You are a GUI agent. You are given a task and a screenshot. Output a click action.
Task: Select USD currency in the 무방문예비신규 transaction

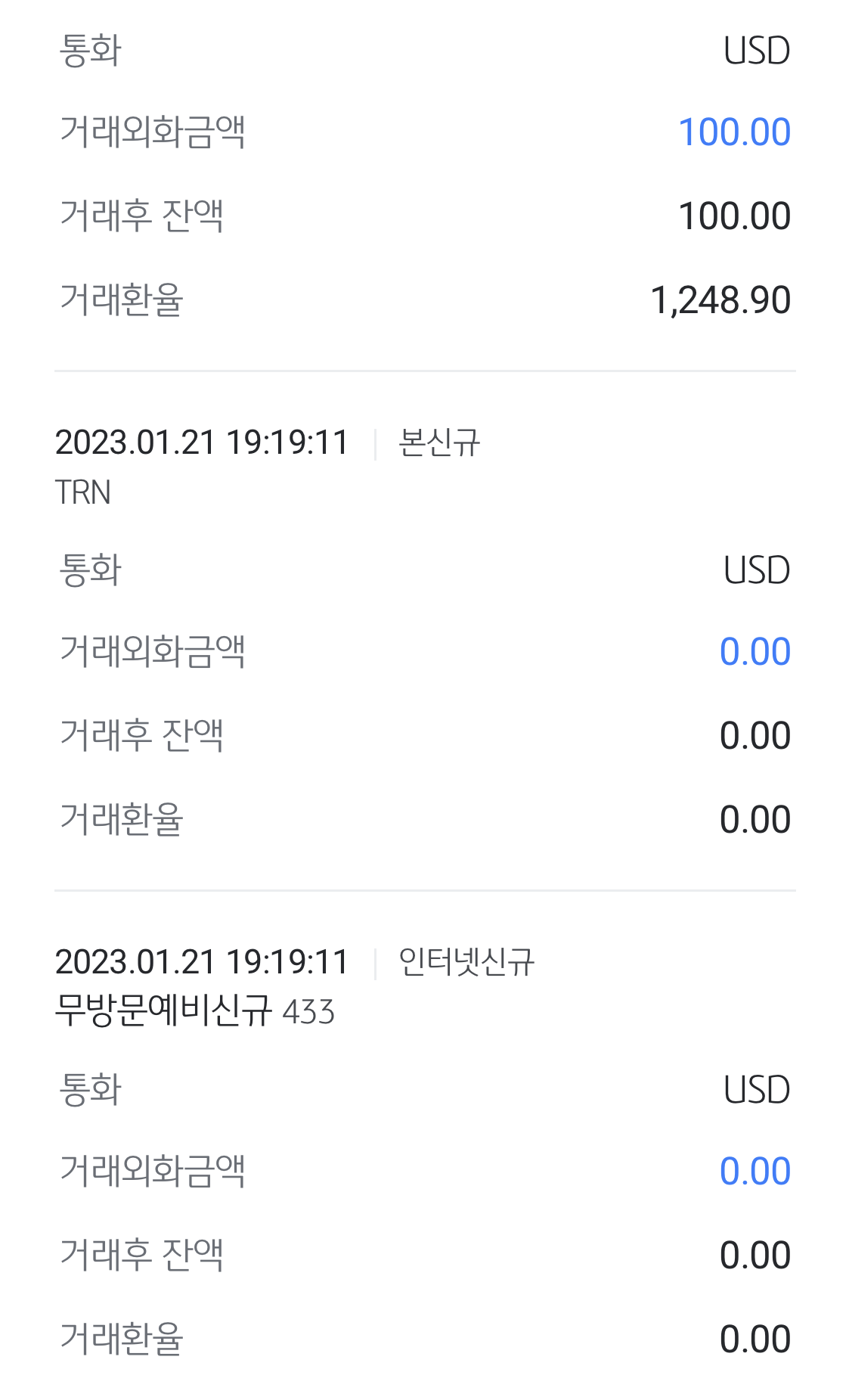(x=756, y=1090)
